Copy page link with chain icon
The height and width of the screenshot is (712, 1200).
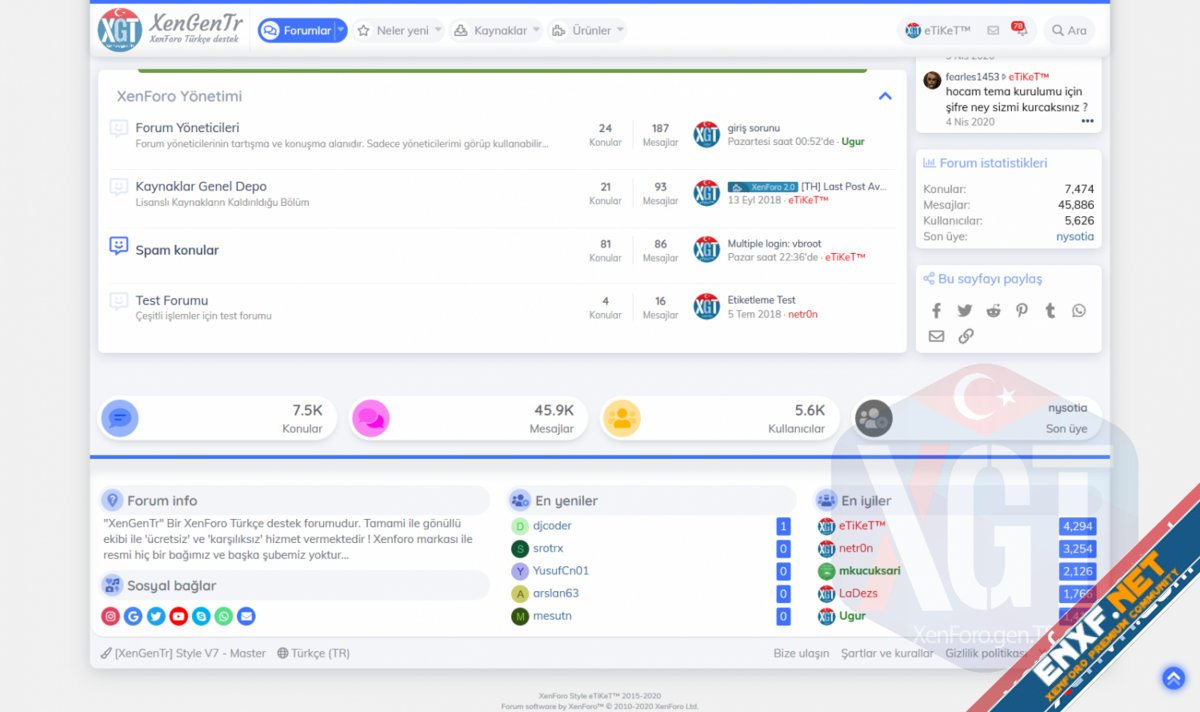[965, 337]
